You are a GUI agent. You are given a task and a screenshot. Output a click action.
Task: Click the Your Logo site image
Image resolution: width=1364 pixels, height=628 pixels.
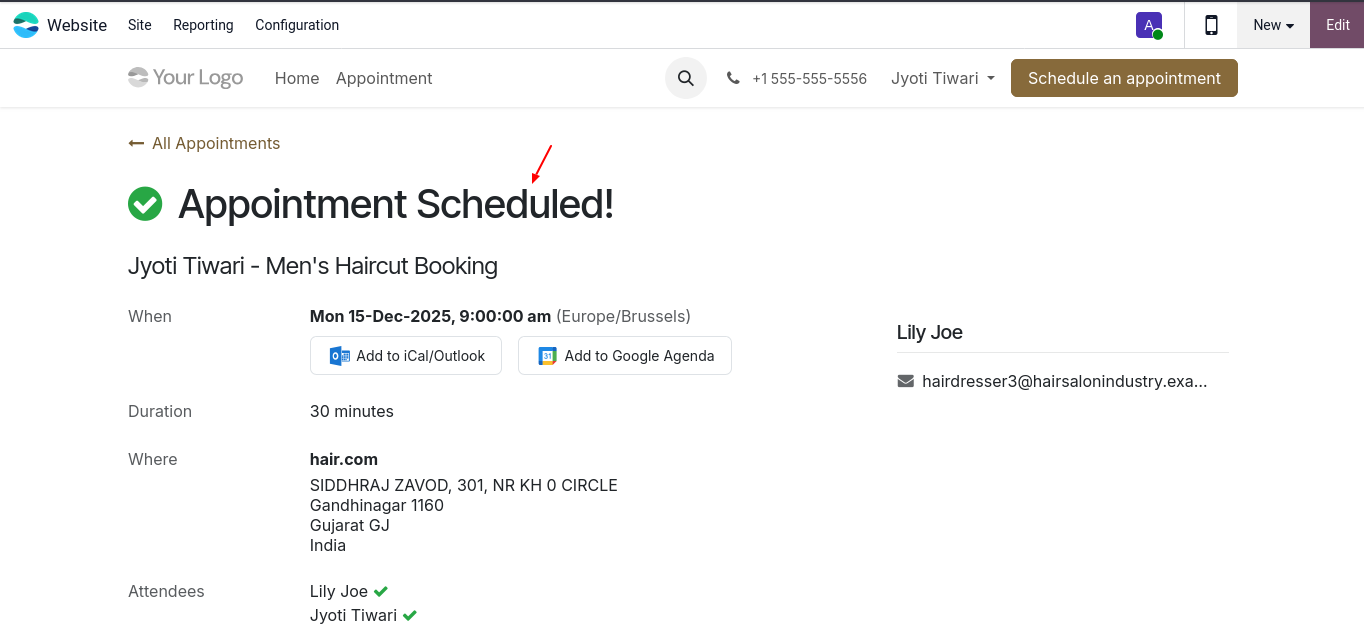[186, 78]
